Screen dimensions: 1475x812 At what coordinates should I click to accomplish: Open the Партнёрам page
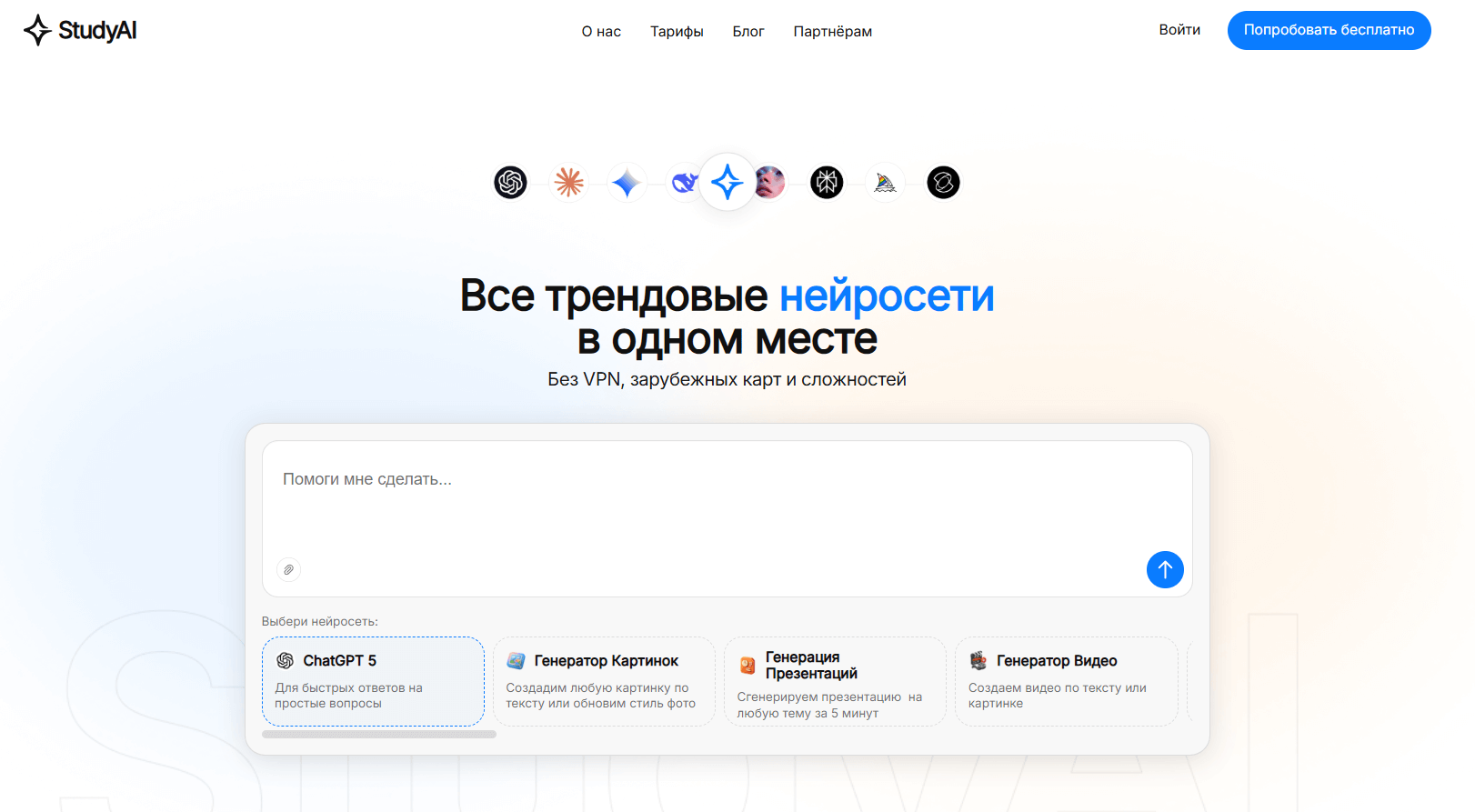[x=833, y=31]
